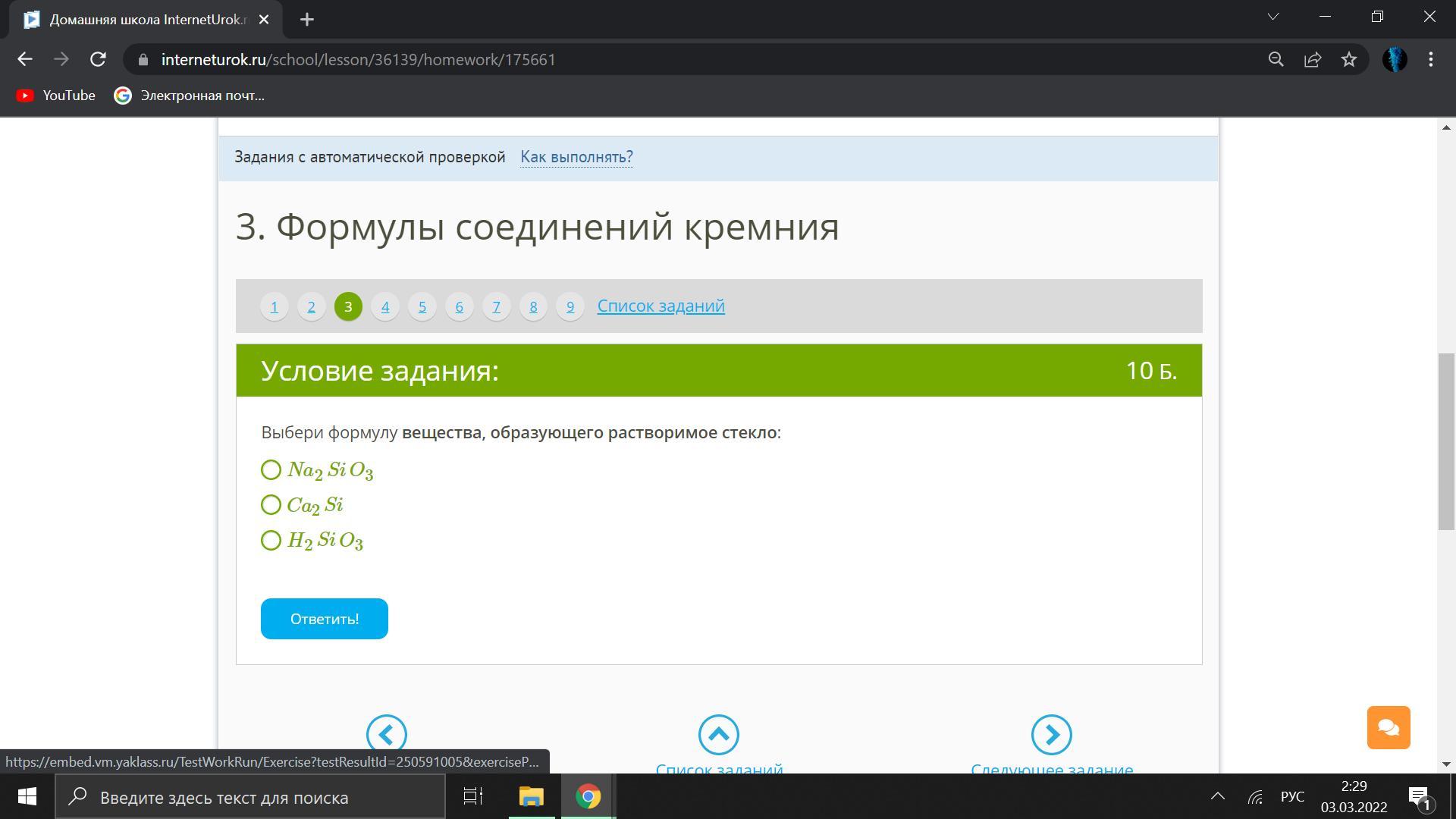Viewport: 1456px width, 819px height.
Task: Select the Ca2Si answer option
Action: (271, 505)
